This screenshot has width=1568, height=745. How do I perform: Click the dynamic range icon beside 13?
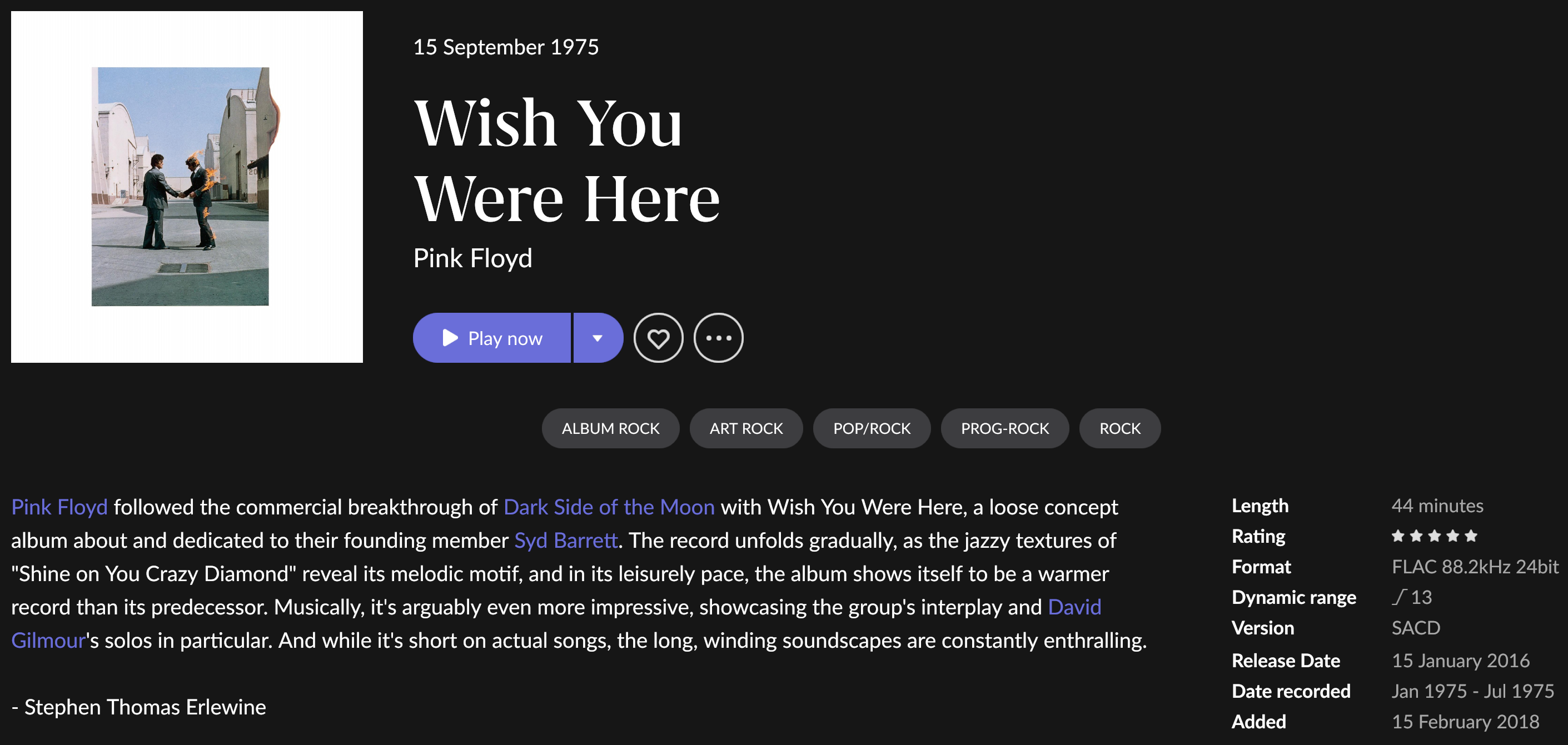(1399, 597)
